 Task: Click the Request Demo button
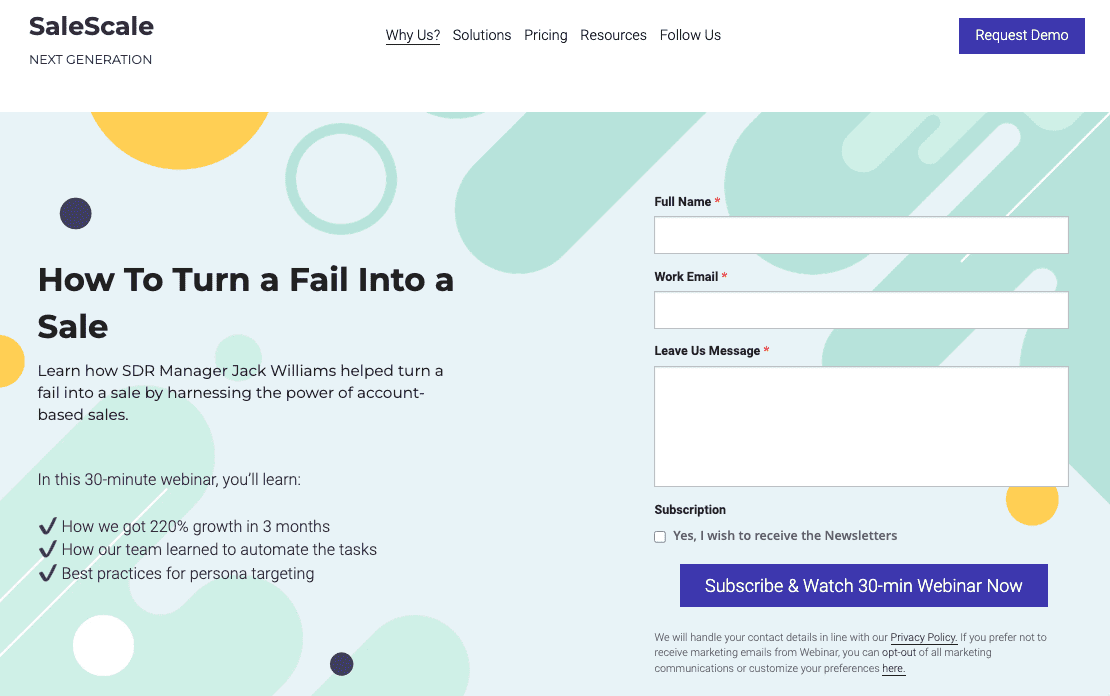pyautogui.click(x=1021, y=35)
